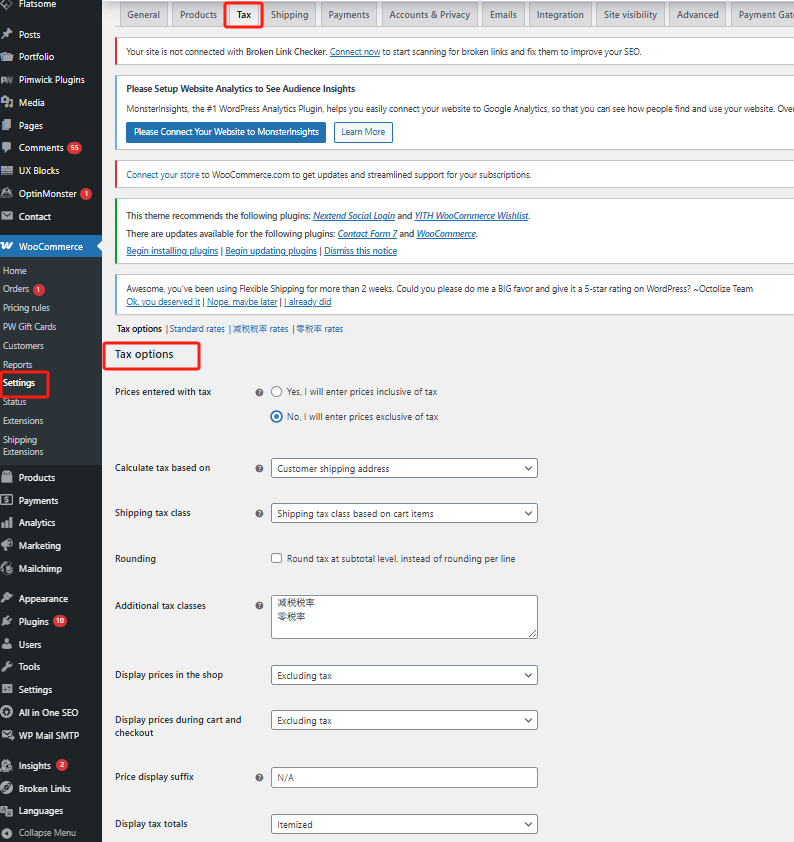
Task: Click the Payments dollar icon
Action: click(x=7, y=500)
